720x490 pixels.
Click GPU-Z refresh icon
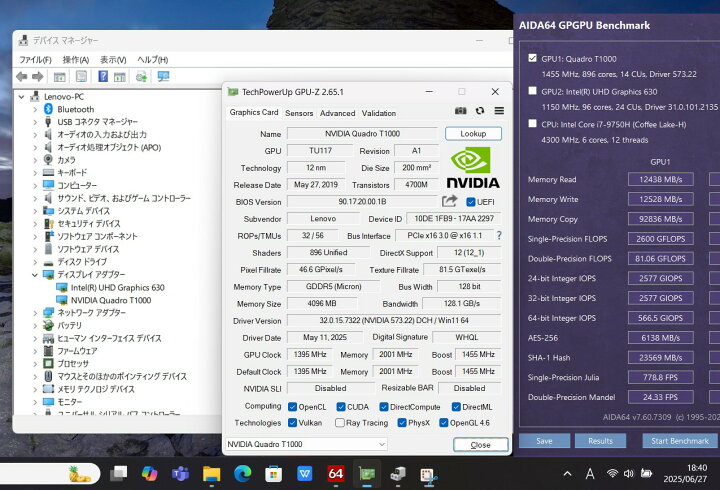tap(480, 111)
